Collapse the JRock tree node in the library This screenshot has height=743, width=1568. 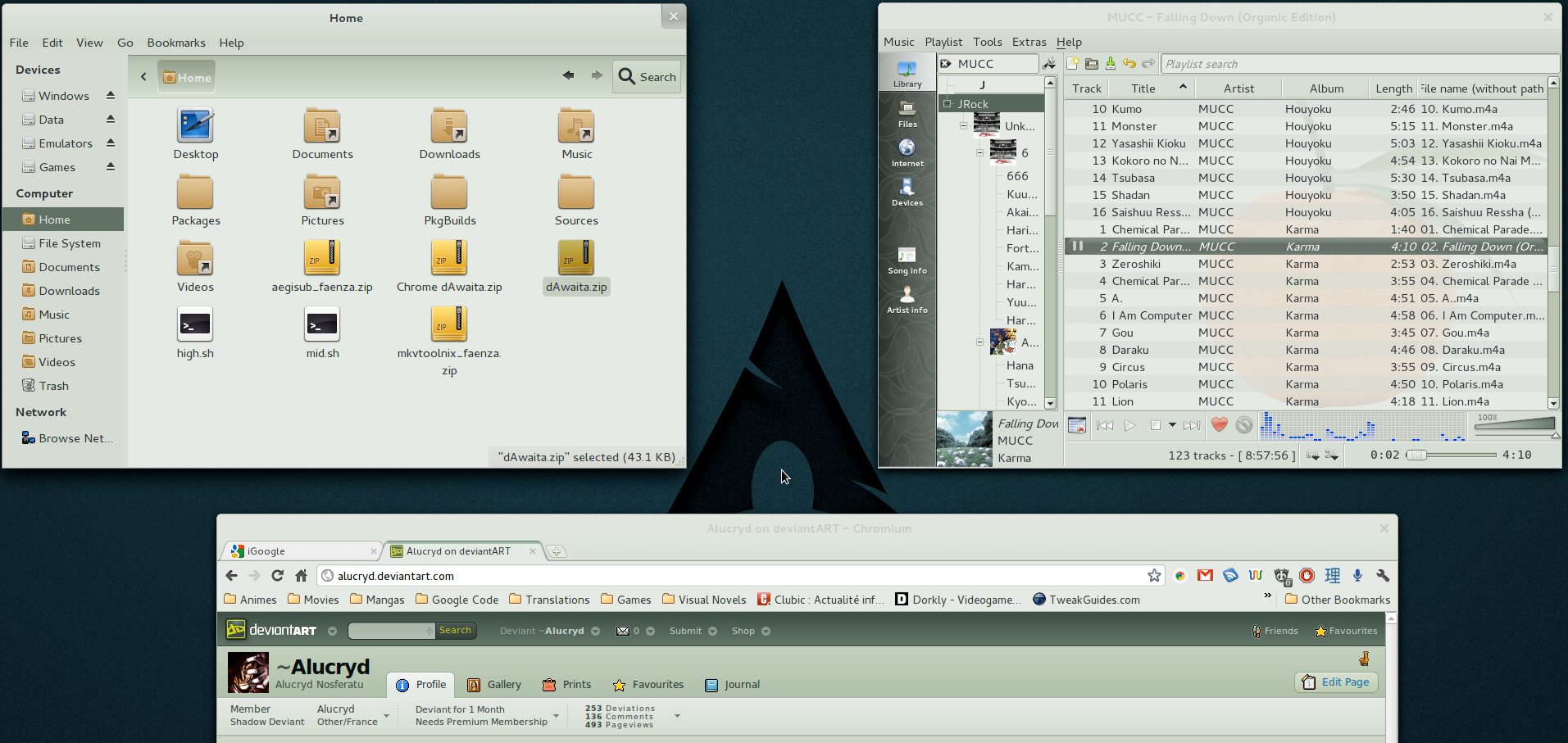click(x=947, y=104)
